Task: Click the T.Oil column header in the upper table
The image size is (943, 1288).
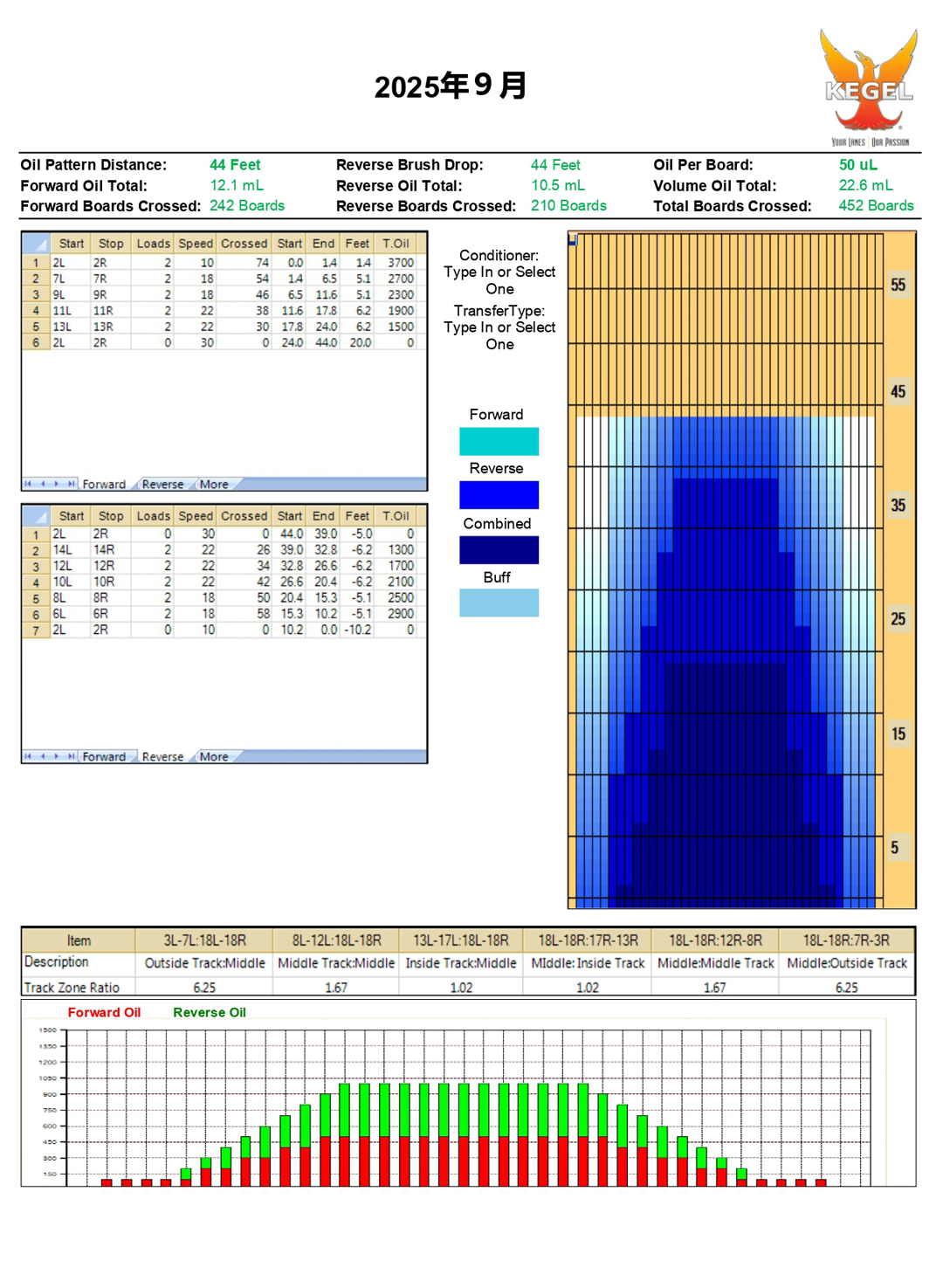Action: (396, 244)
